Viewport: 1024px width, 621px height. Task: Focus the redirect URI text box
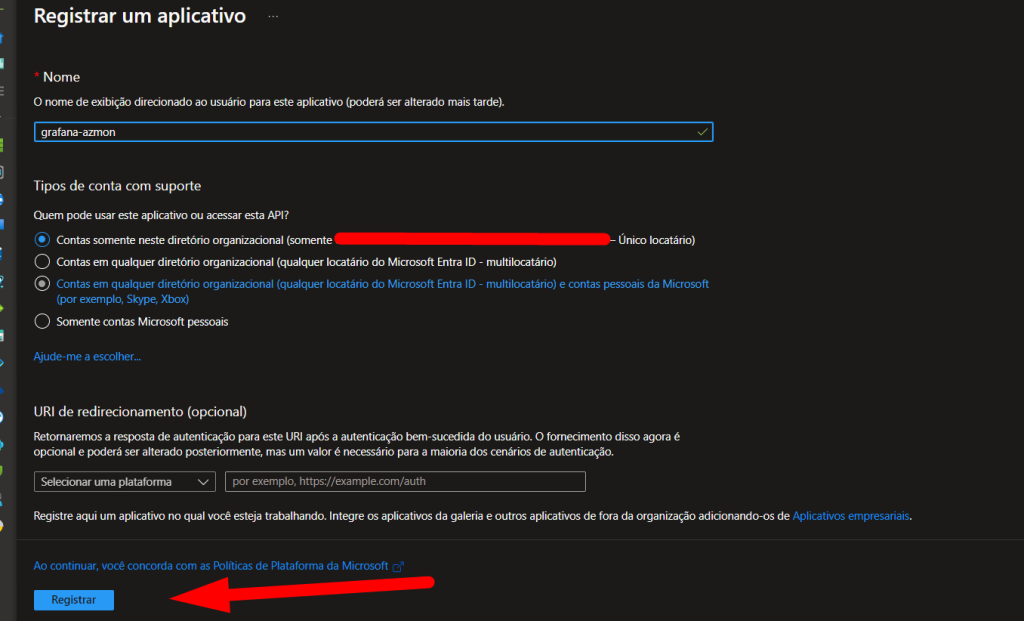[405, 482]
